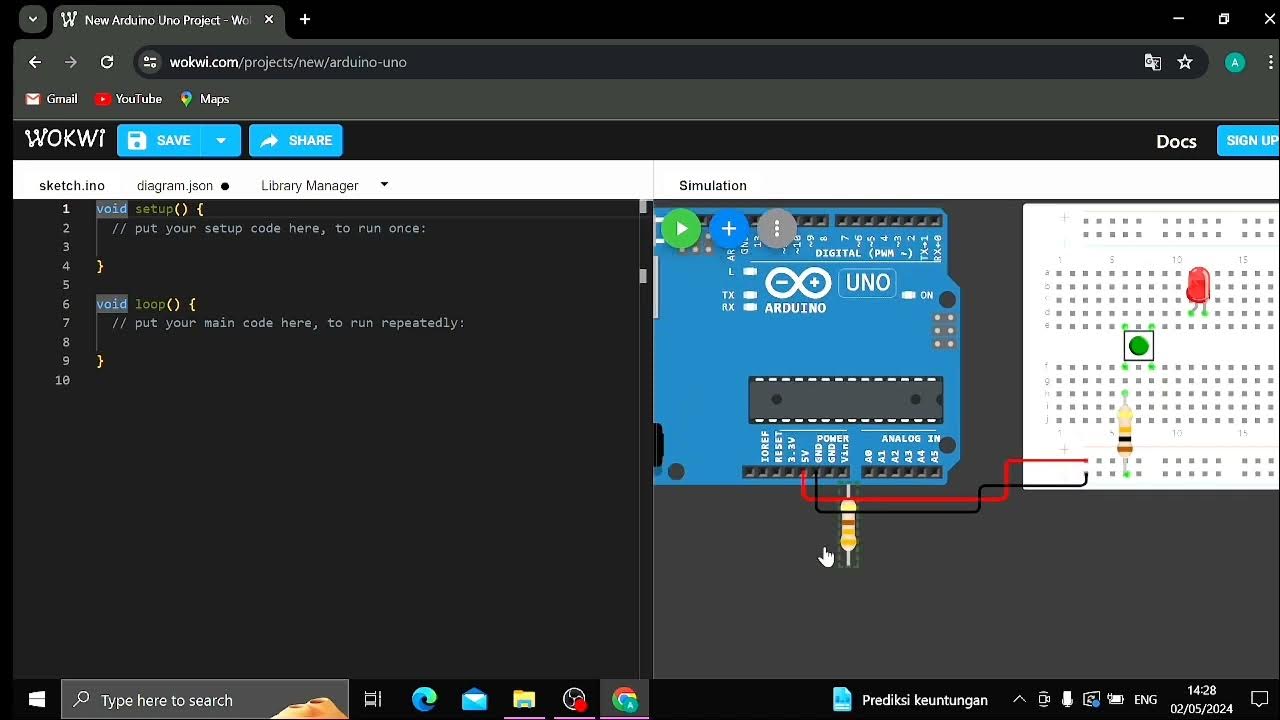Open Mail app from the taskbar
This screenshot has width=1280, height=720.
pos(474,700)
